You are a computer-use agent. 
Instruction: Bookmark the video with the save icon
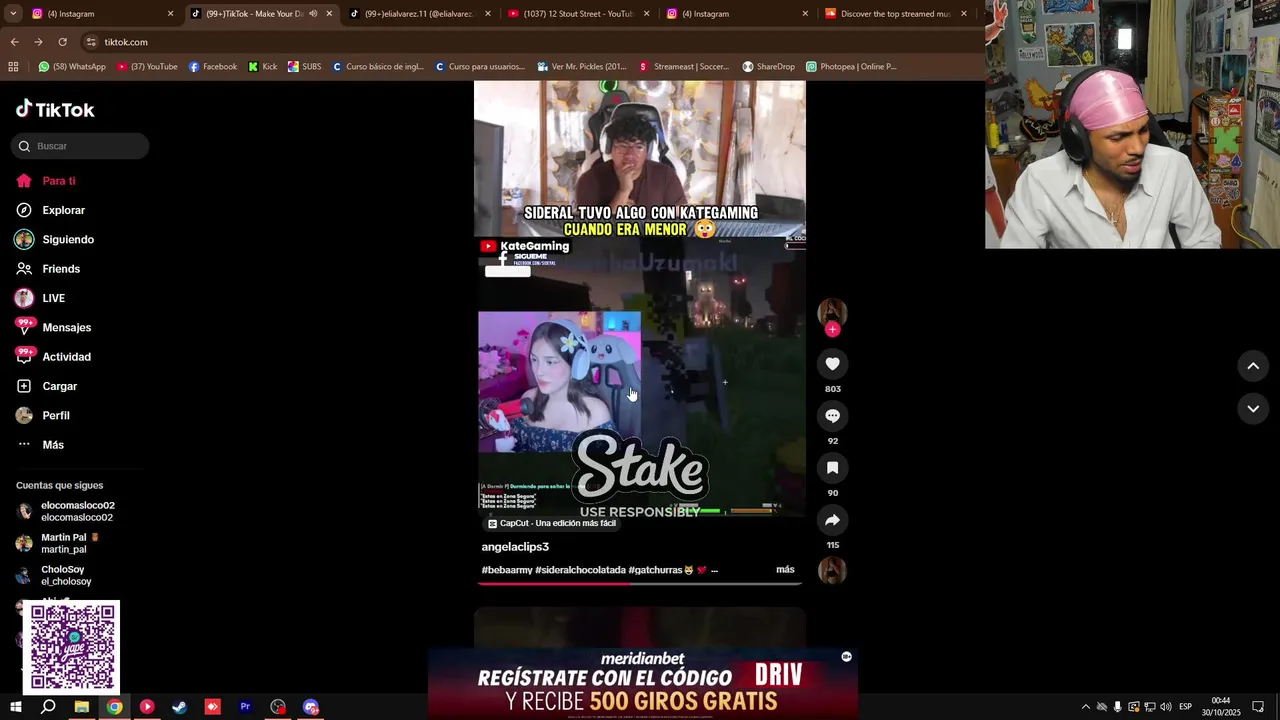point(832,468)
